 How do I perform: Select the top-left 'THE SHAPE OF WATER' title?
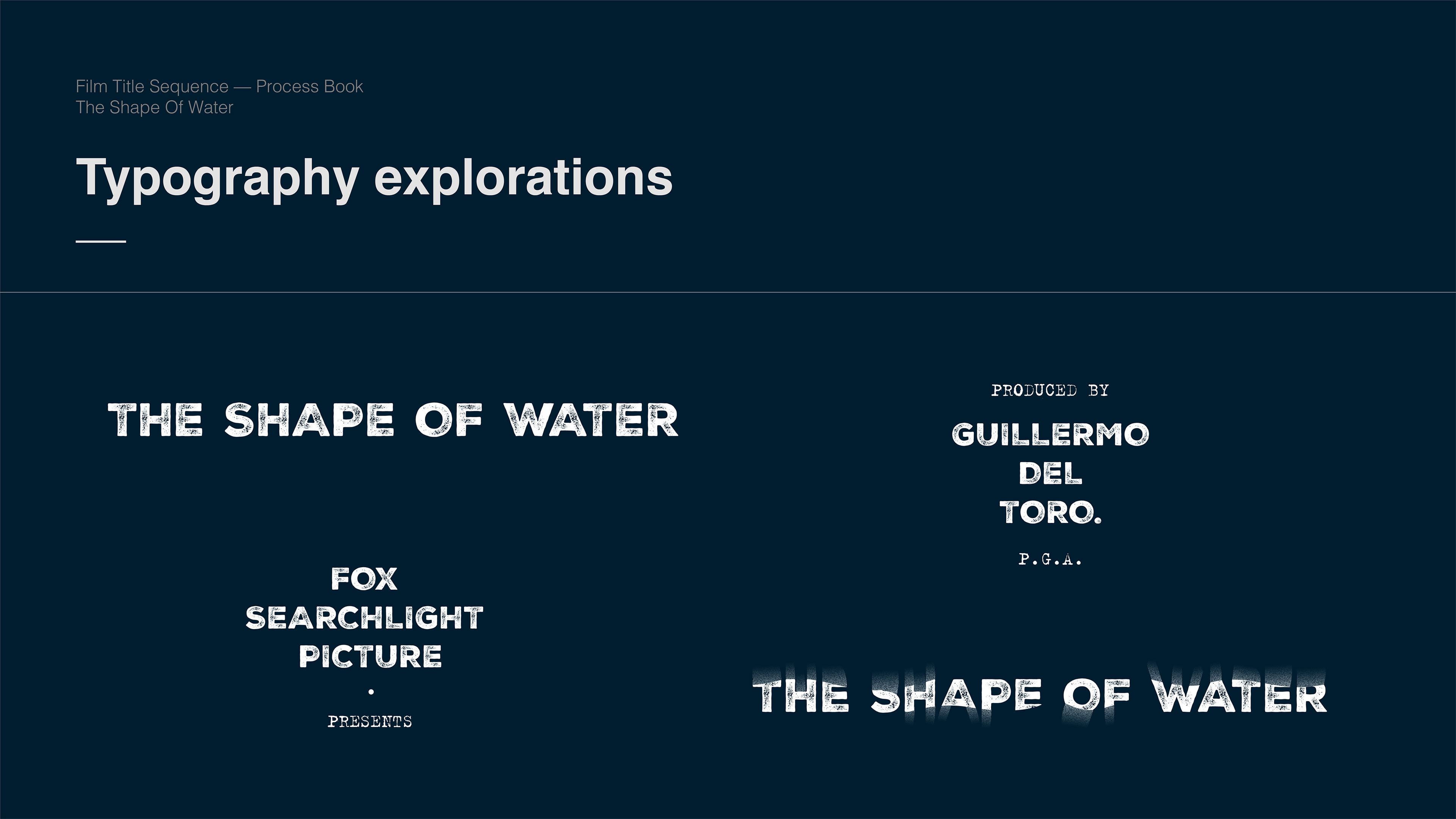tap(393, 420)
